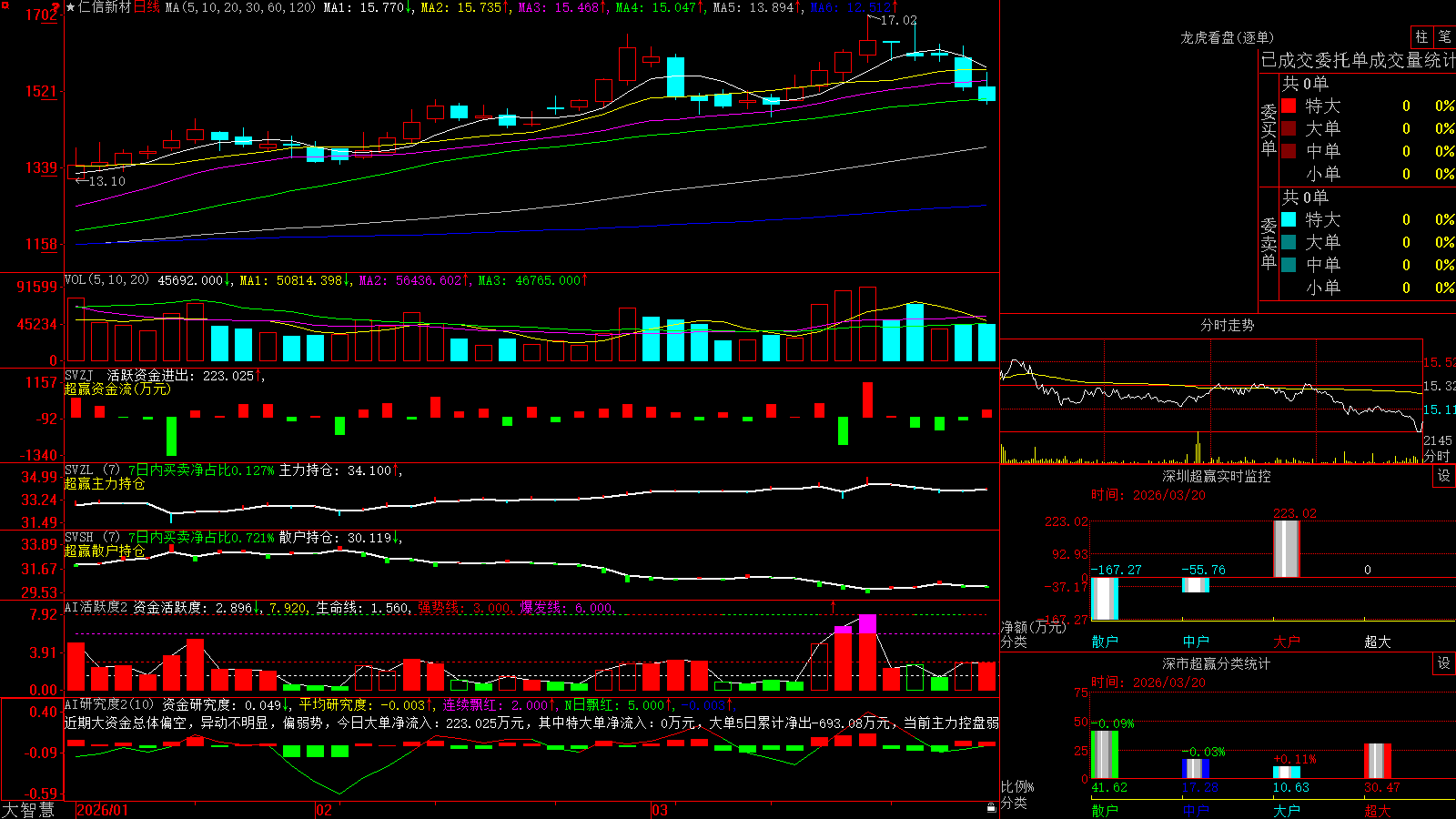Click the 03 month marker on time axis
This screenshot has height=819, width=1456.
point(660,810)
